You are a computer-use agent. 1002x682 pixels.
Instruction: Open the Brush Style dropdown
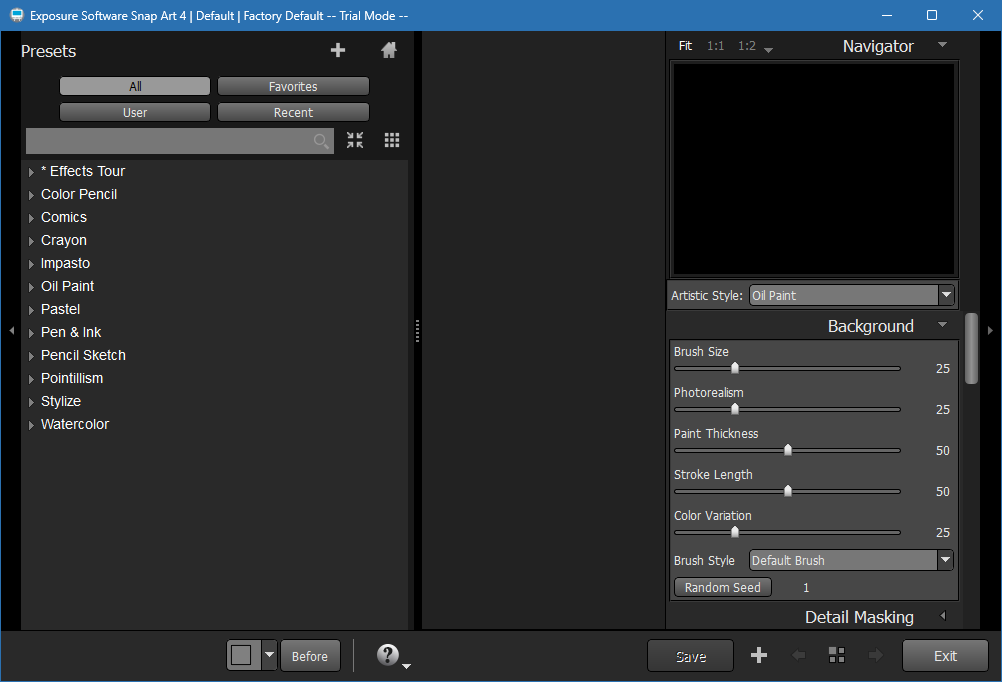[945, 560]
